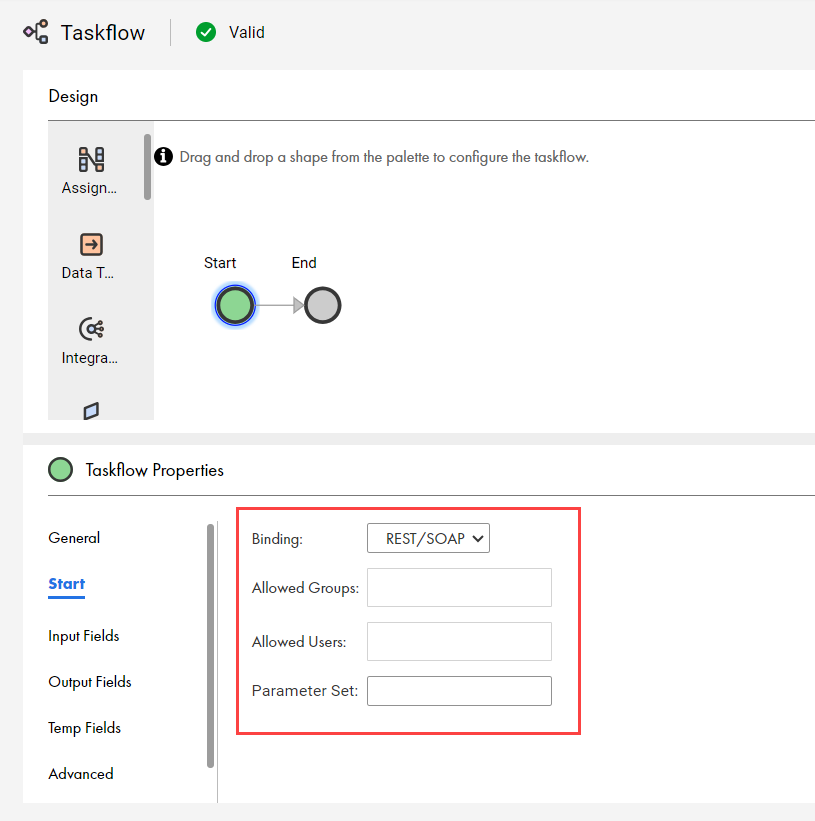Select the gray End node on the canvas
The height and width of the screenshot is (821, 815).
point(322,305)
